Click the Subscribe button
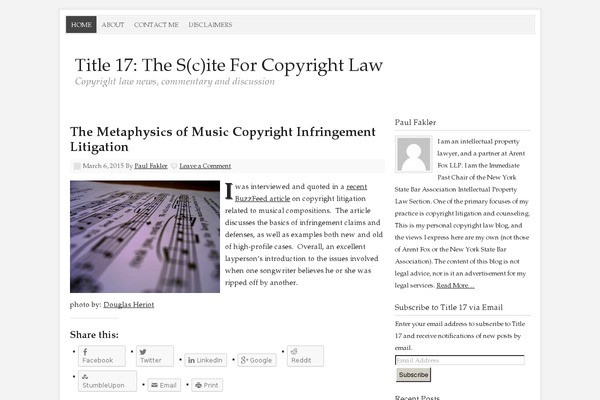 (x=413, y=374)
